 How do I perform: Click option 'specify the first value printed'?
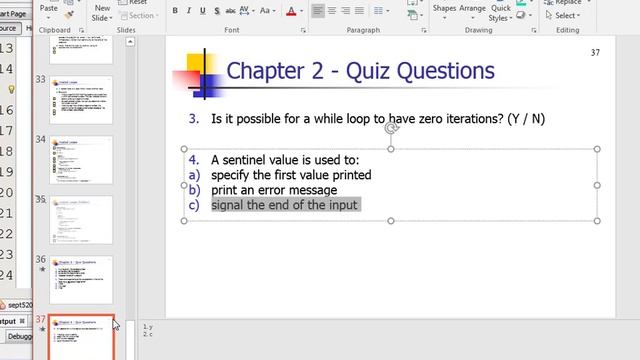click(291, 175)
